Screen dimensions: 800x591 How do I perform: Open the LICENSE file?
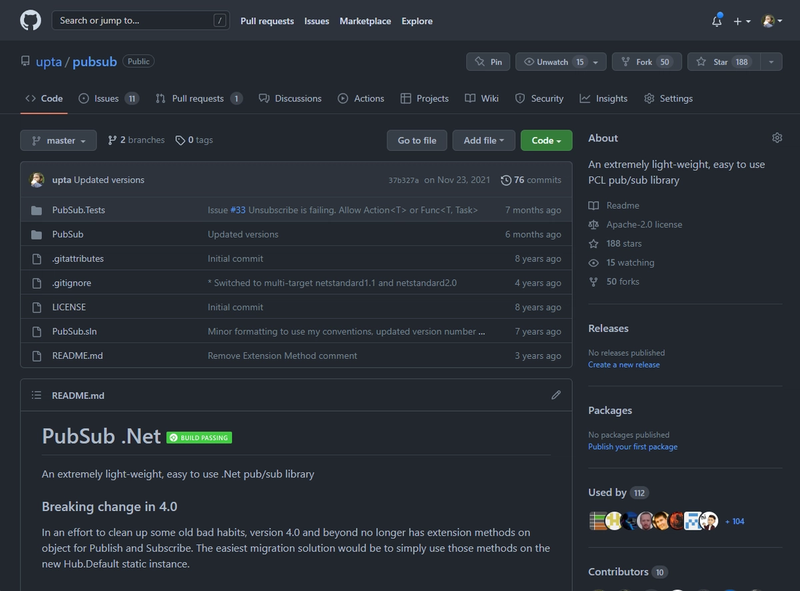coord(69,307)
